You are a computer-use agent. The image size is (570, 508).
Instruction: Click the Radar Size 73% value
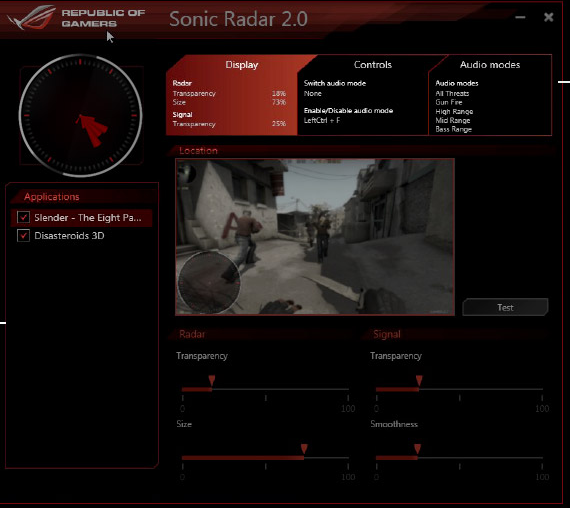coord(279,102)
